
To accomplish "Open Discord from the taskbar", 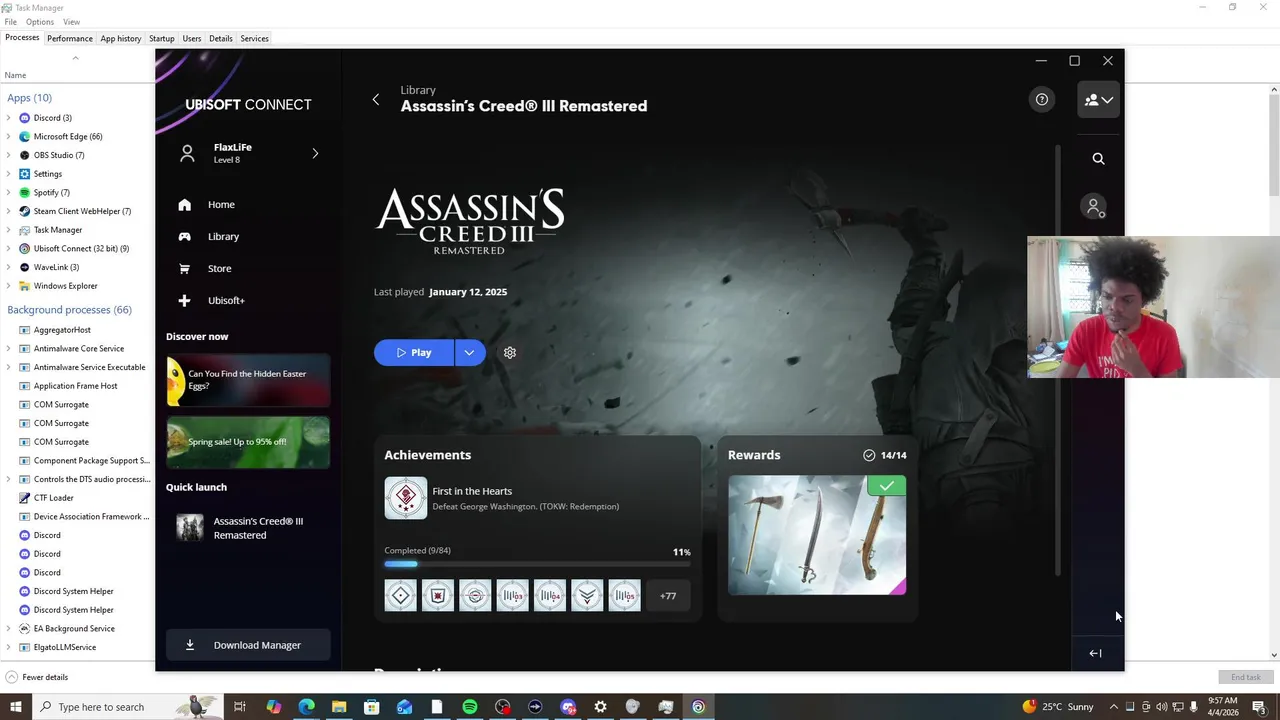I will click(568, 707).
